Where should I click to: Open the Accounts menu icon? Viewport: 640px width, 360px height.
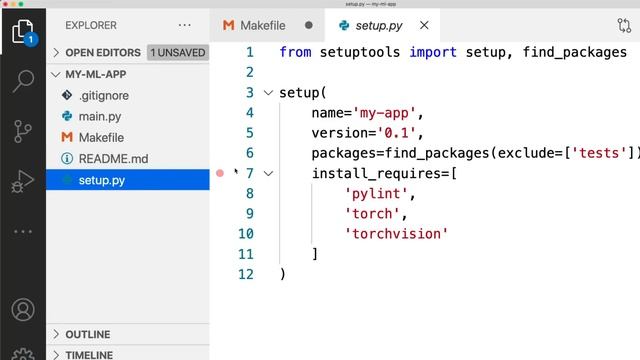pos(23,310)
